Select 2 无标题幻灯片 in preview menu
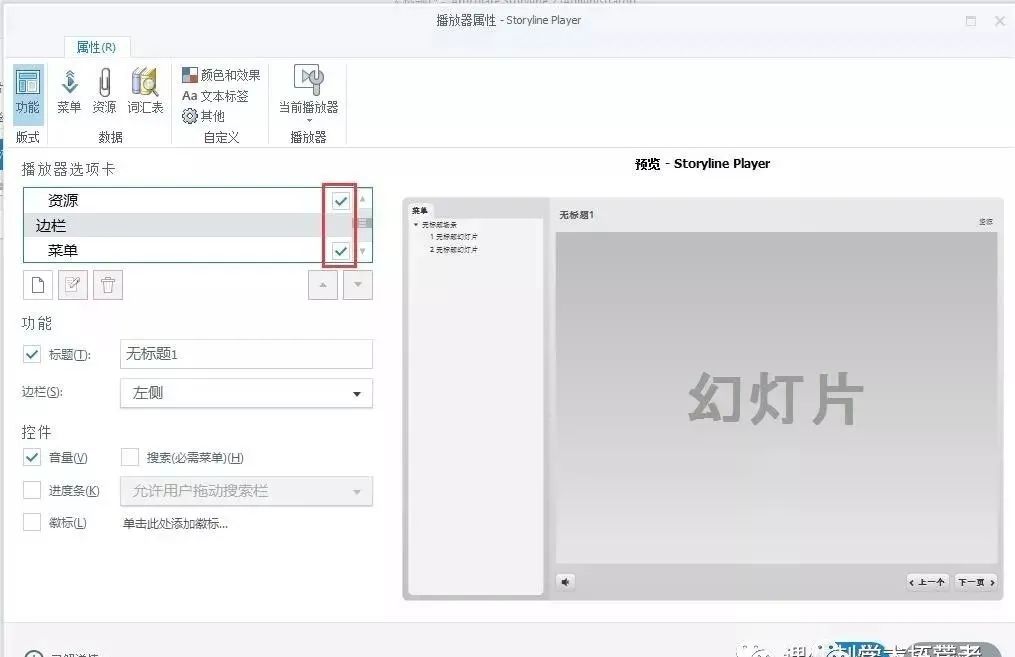This screenshot has height=657, width=1015. (454, 249)
